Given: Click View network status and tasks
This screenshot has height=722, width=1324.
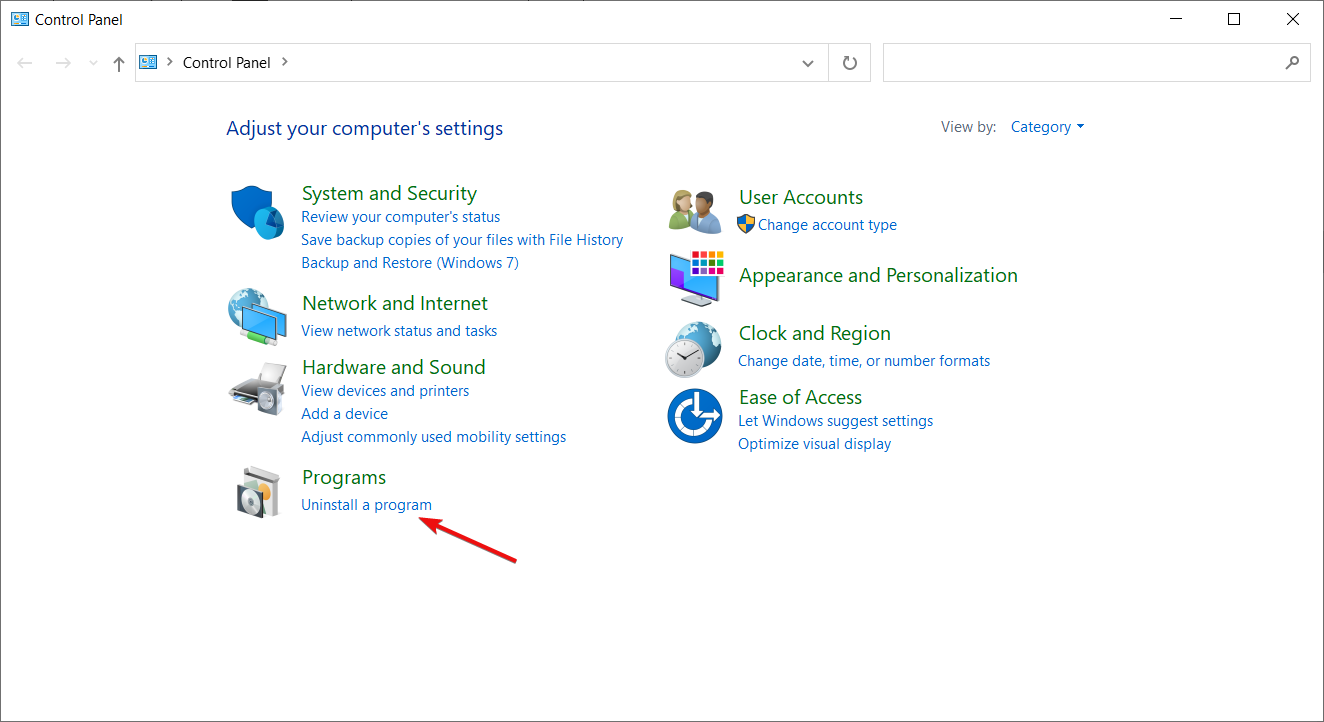Looking at the screenshot, I should click(399, 330).
